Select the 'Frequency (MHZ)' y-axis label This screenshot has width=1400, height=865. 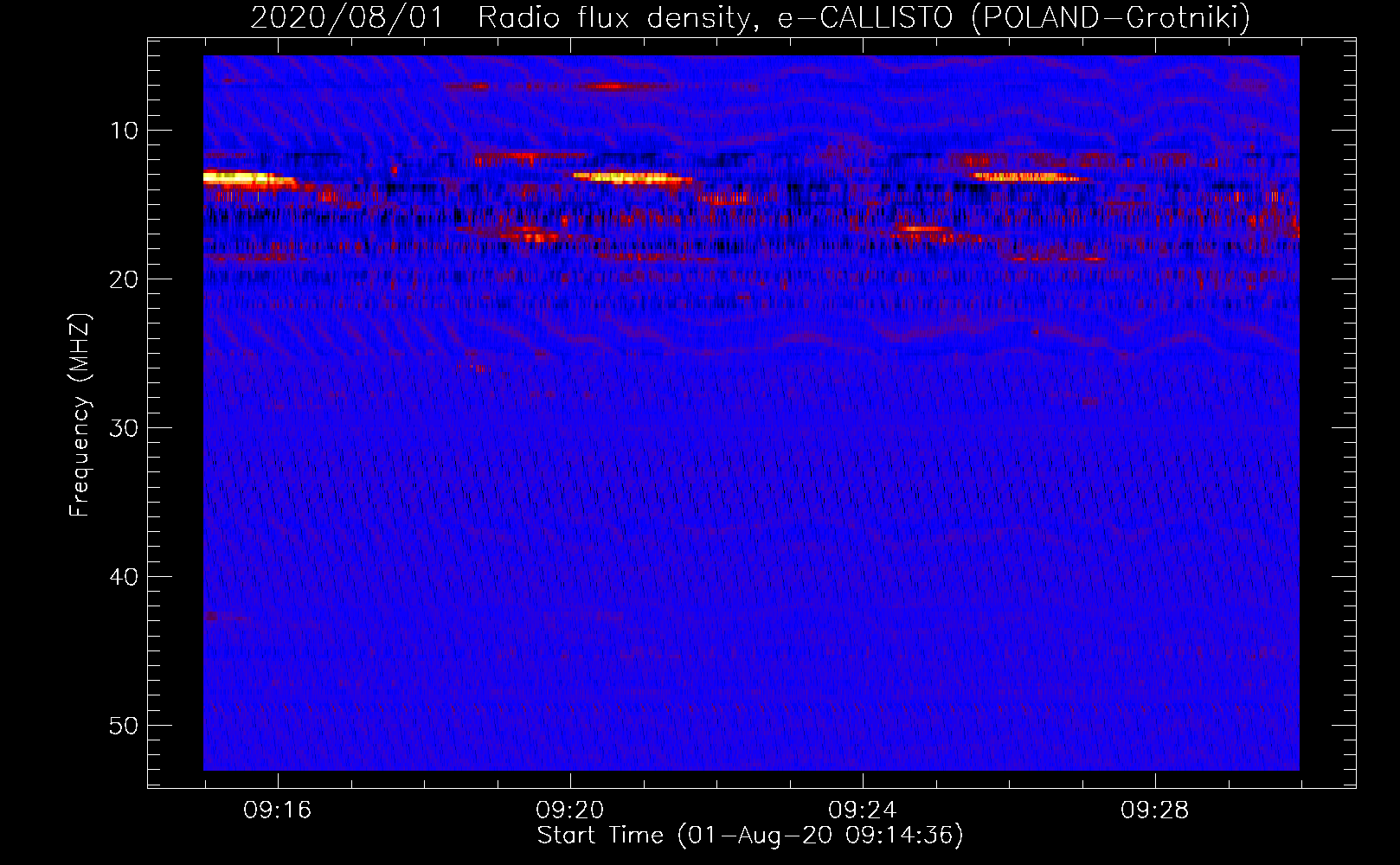click(79, 415)
